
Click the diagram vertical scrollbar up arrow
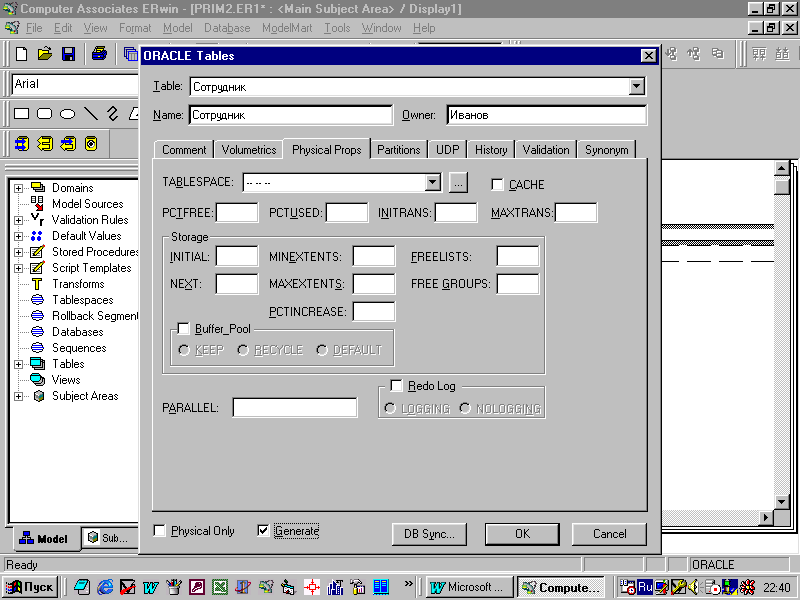pyautogui.click(x=781, y=167)
